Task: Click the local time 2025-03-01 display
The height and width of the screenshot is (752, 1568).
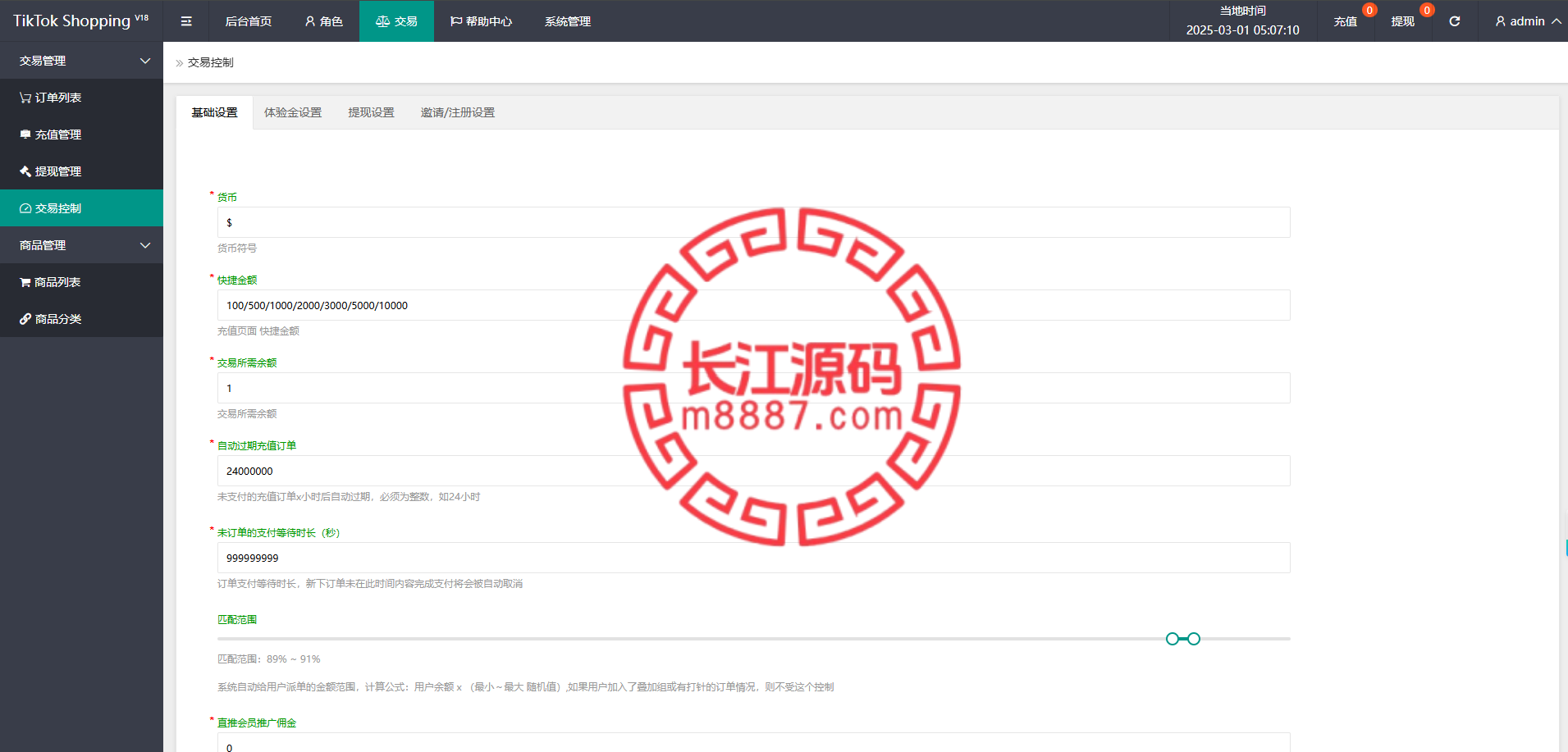Action: 1242,30
